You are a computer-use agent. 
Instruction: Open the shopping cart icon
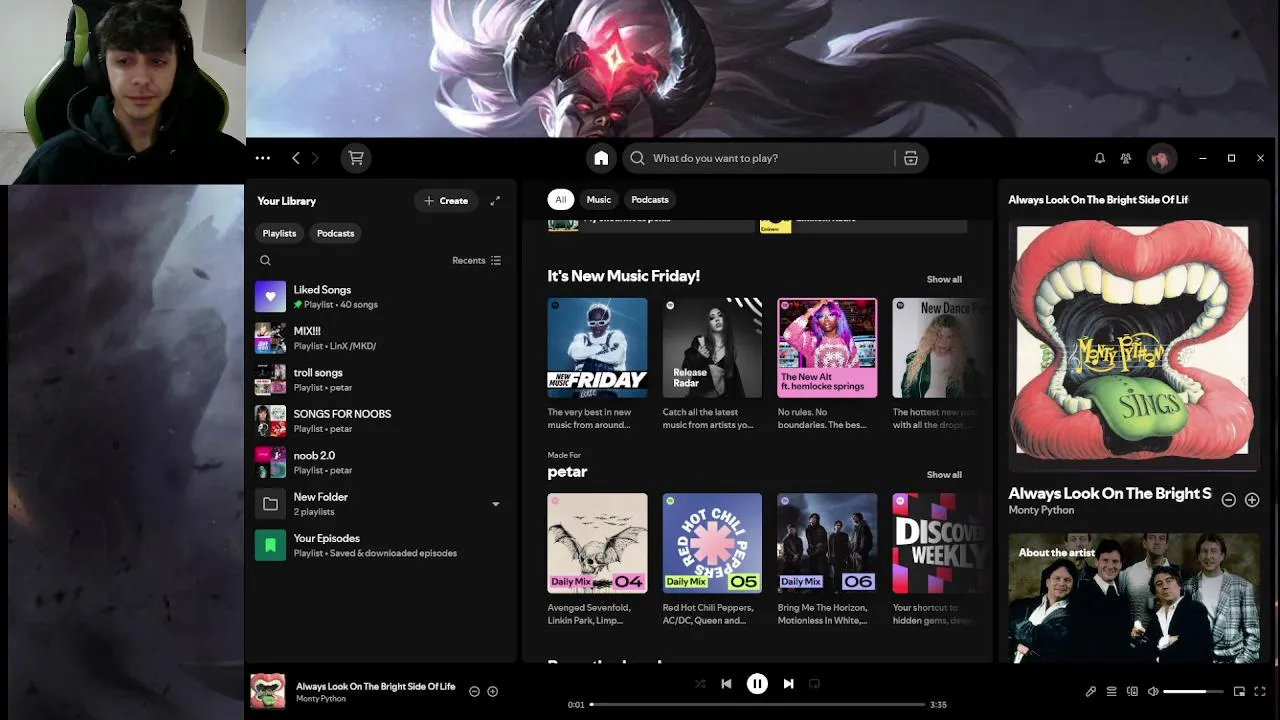[x=356, y=158]
